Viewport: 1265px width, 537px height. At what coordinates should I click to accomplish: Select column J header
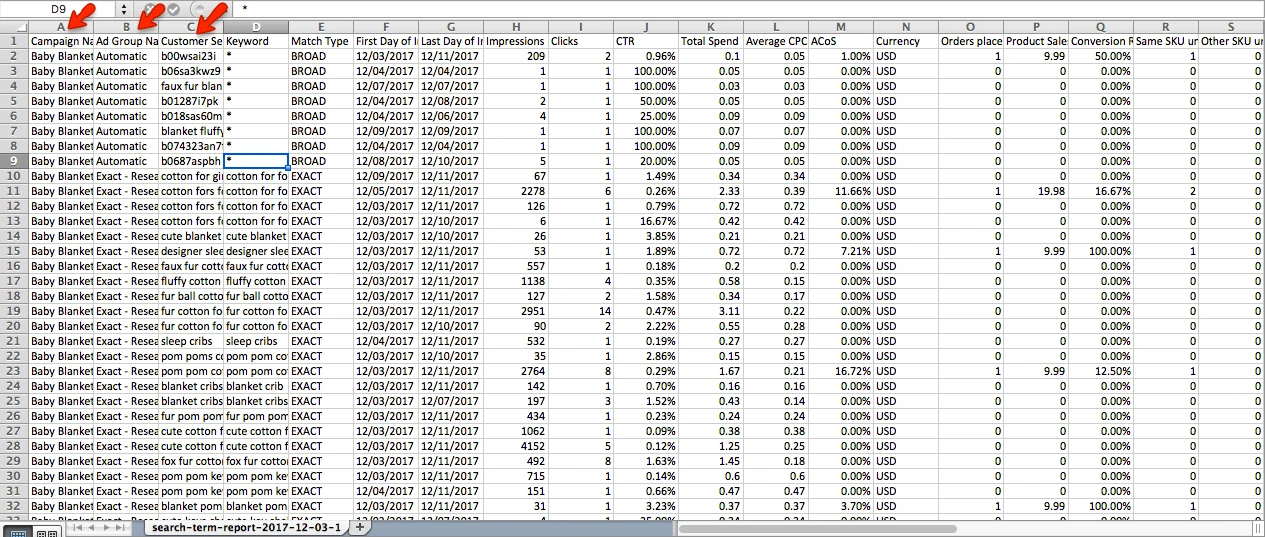[x=646, y=26]
